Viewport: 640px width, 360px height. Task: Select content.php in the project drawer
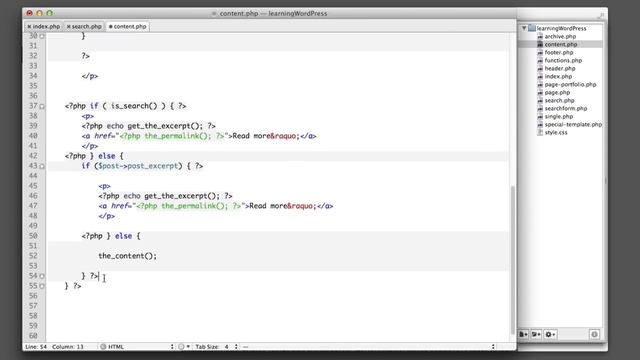560,44
